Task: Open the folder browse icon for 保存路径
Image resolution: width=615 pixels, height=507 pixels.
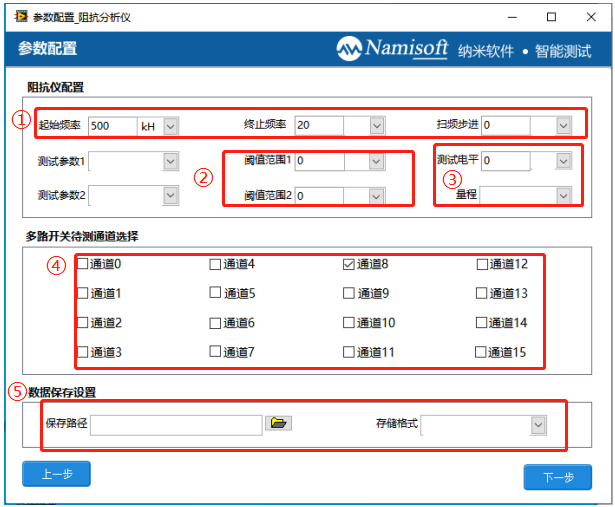Action: coord(278,423)
